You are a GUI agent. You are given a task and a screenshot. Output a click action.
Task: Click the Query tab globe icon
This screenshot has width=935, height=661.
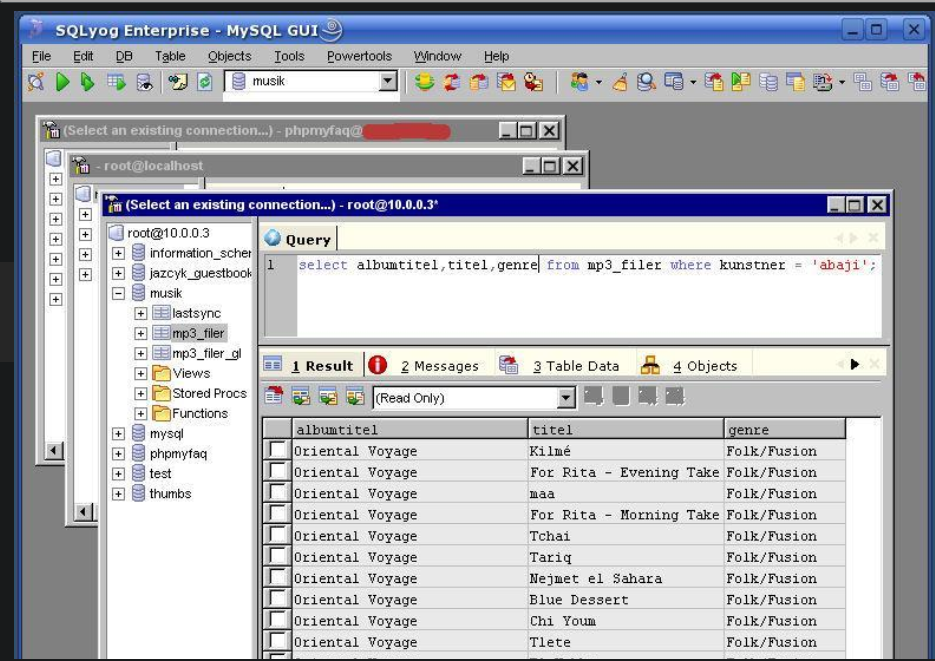click(273, 238)
